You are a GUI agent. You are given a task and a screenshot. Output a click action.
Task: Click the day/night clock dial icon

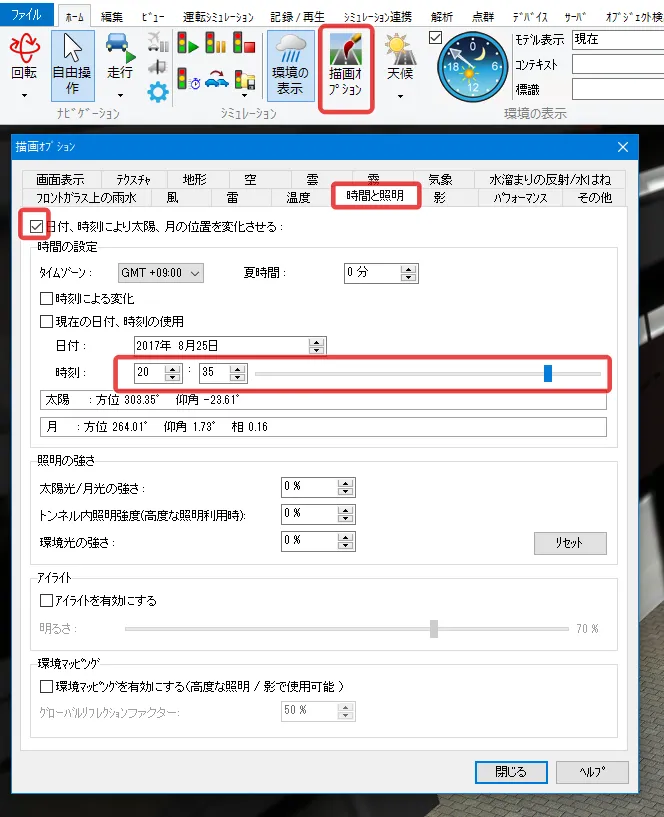[474, 61]
